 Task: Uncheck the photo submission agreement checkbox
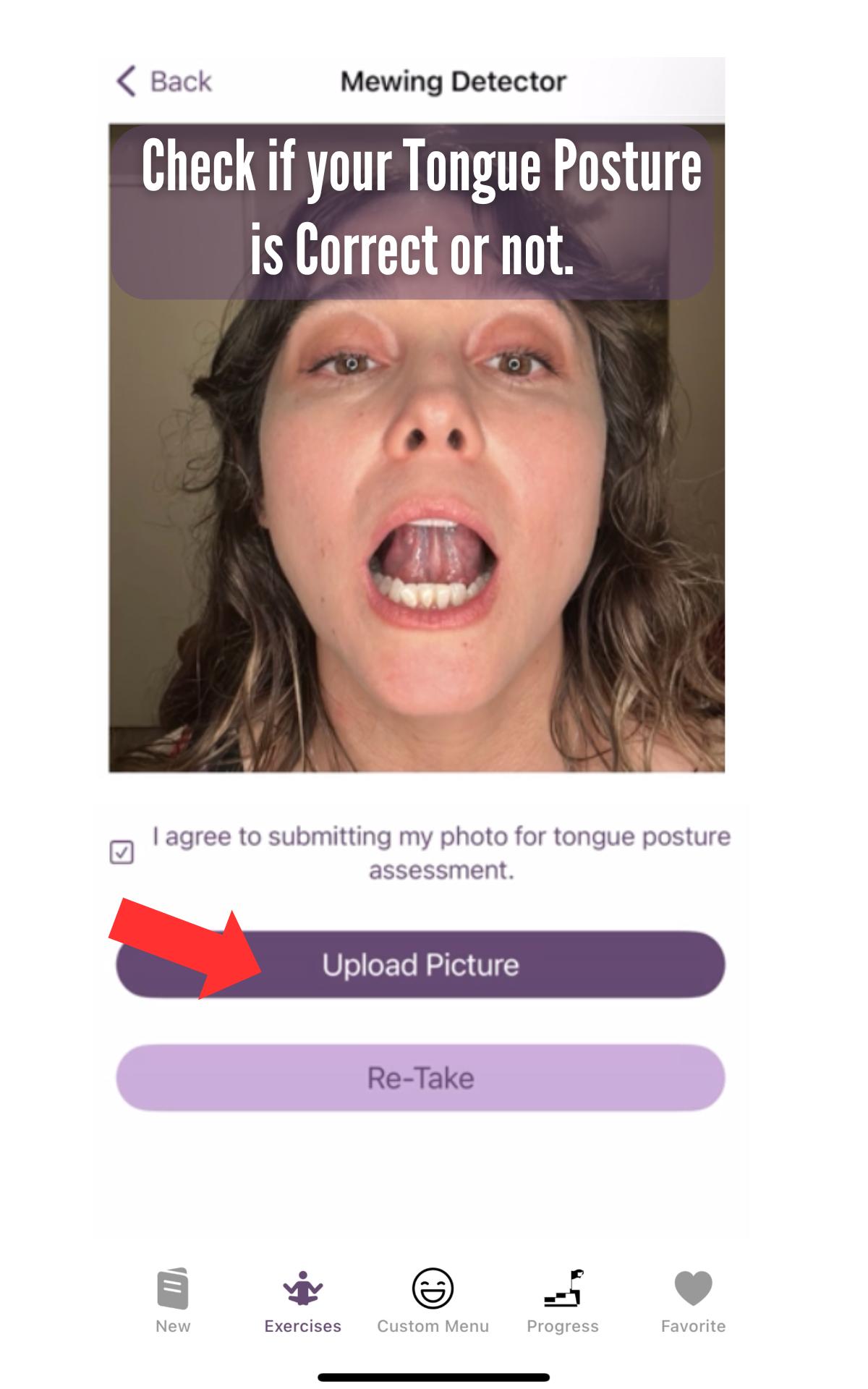(x=122, y=852)
